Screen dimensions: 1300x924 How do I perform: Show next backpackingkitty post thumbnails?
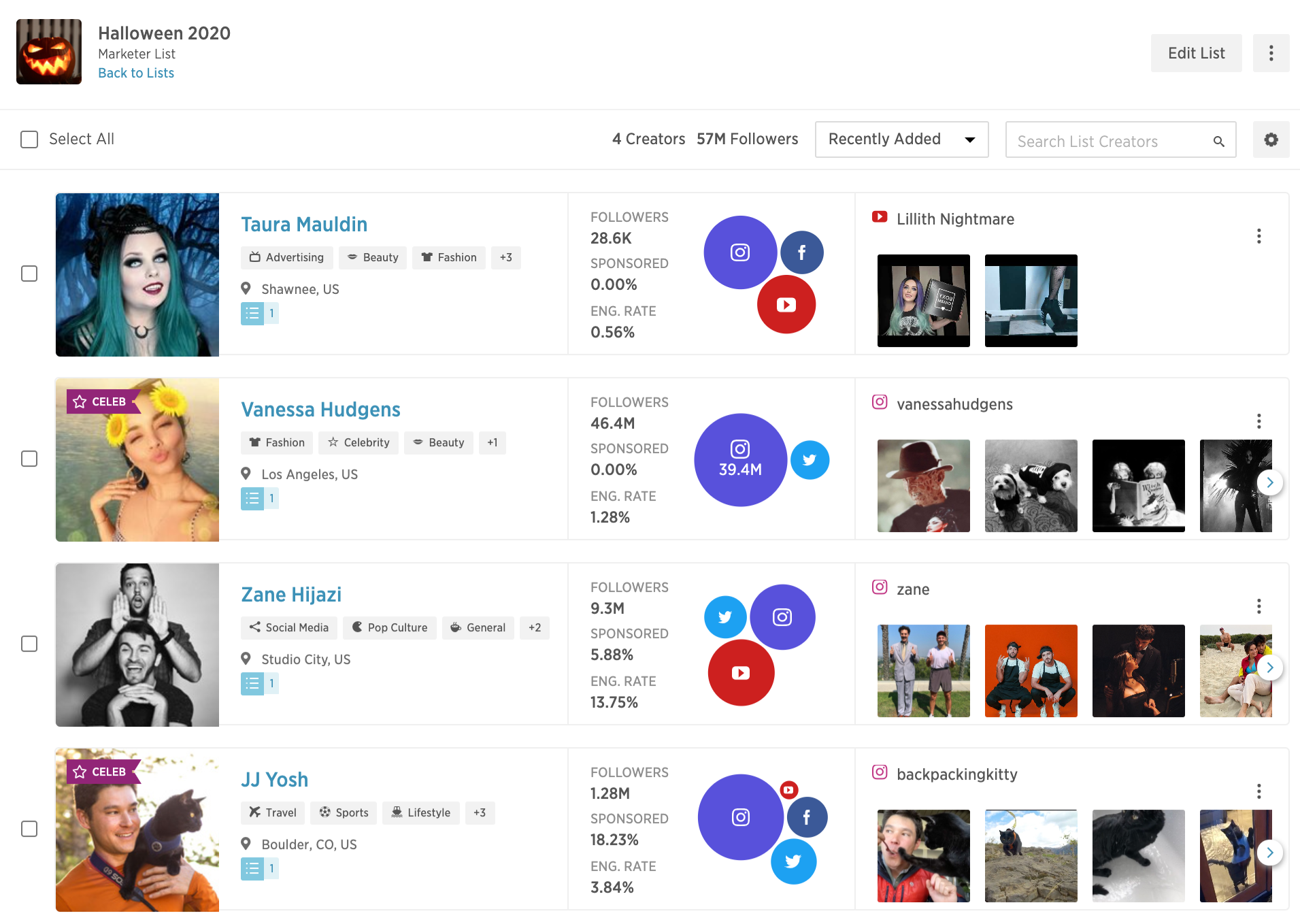pyautogui.click(x=1269, y=853)
